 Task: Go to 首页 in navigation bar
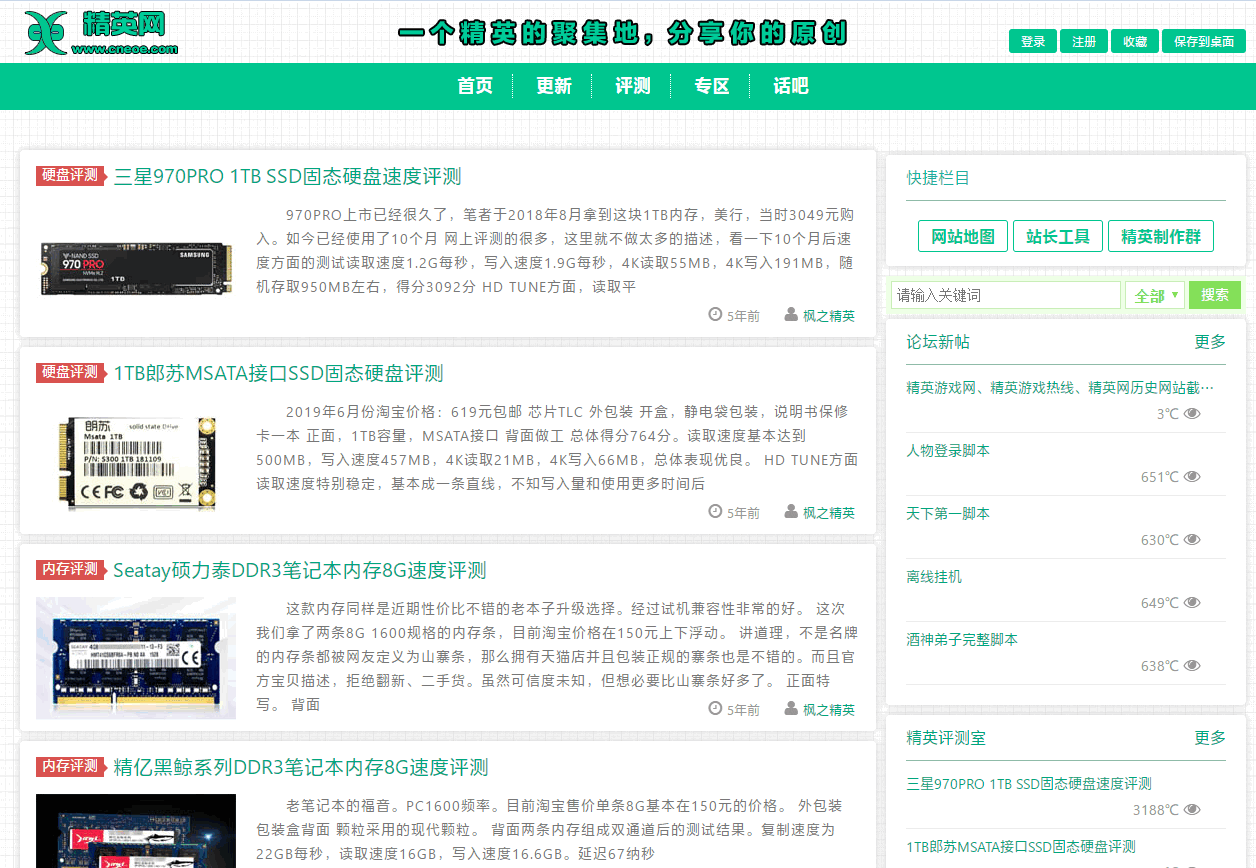475,86
